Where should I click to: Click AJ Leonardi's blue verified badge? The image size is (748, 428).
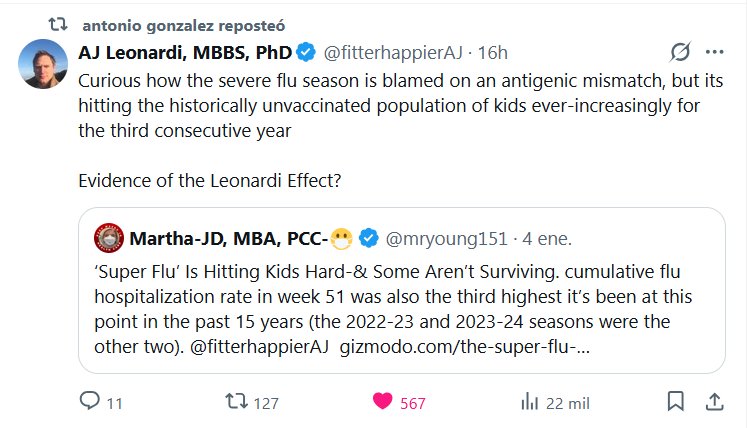tap(308, 53)
